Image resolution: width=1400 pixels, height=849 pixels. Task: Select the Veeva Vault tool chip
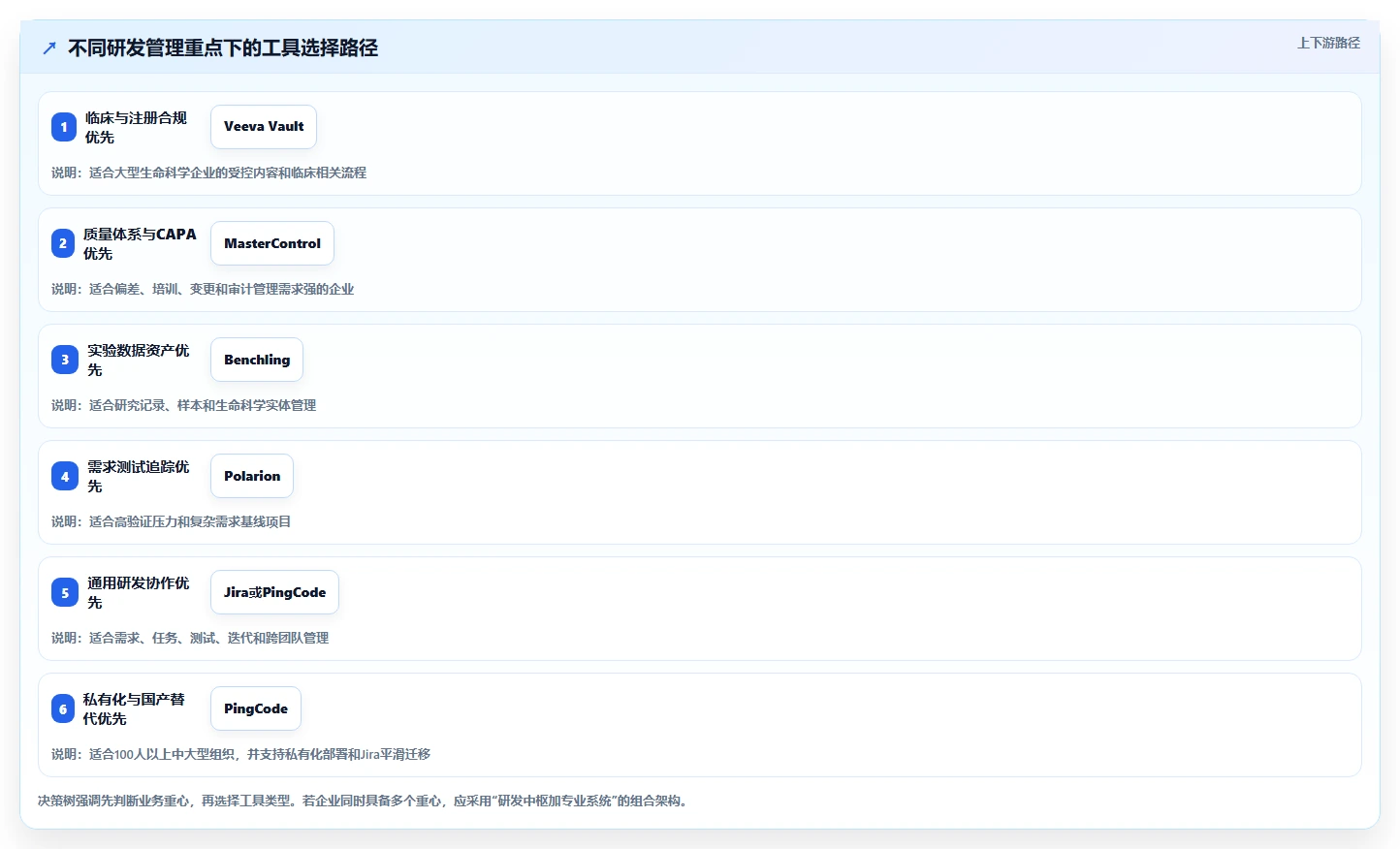point(264,127)
